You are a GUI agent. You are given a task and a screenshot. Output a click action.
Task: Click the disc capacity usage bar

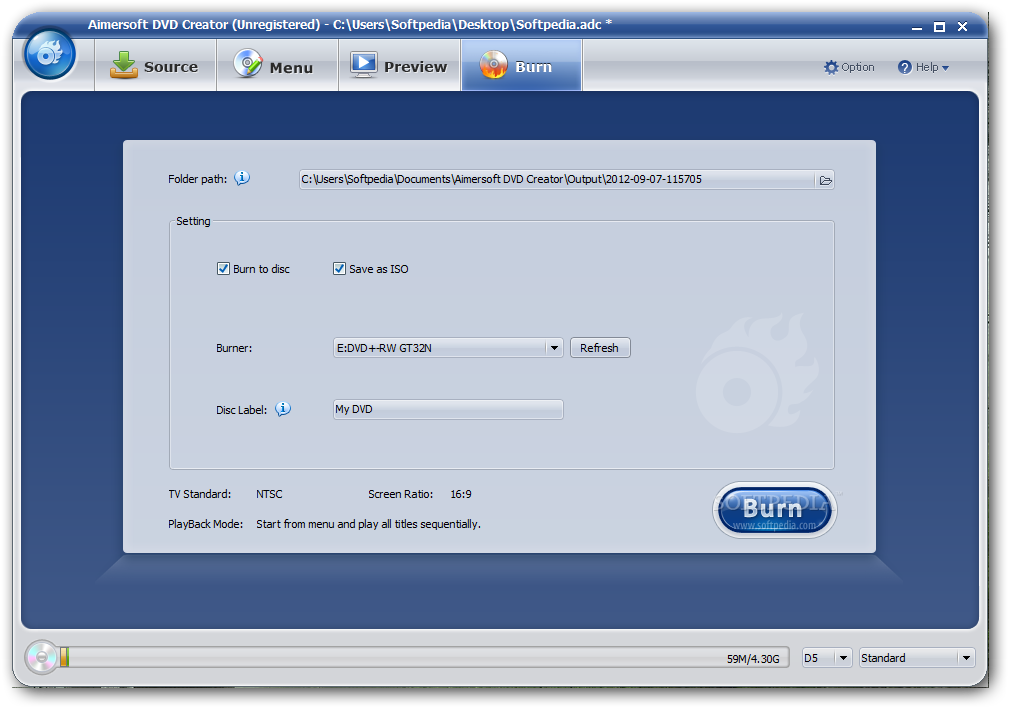point(425,657)
